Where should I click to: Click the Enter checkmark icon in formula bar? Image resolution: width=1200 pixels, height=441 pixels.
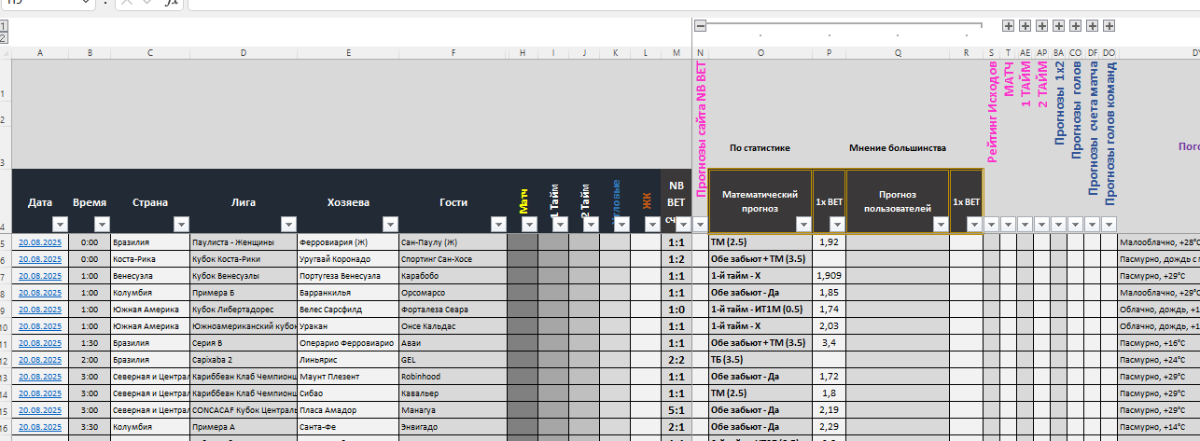[148, 4]
